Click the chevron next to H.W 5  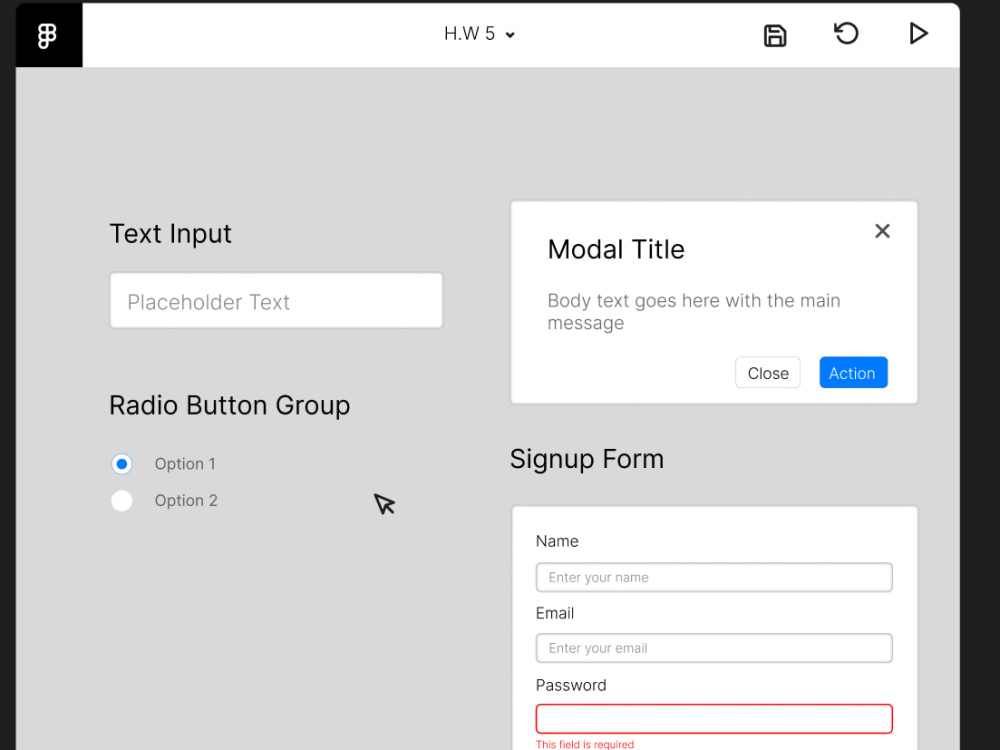[x=510, y=35]
